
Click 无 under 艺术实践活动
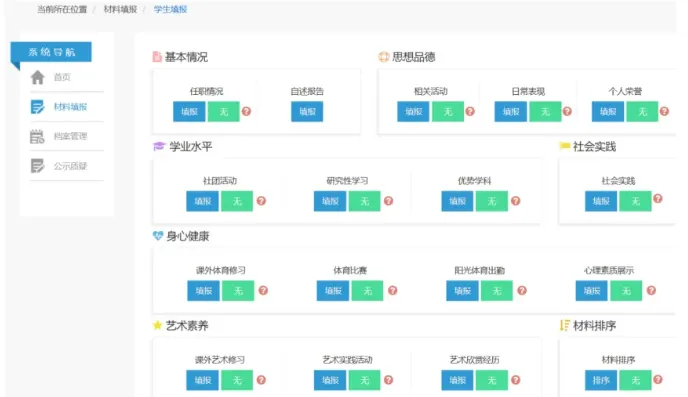pyautogui.click(x=365, y=380)
